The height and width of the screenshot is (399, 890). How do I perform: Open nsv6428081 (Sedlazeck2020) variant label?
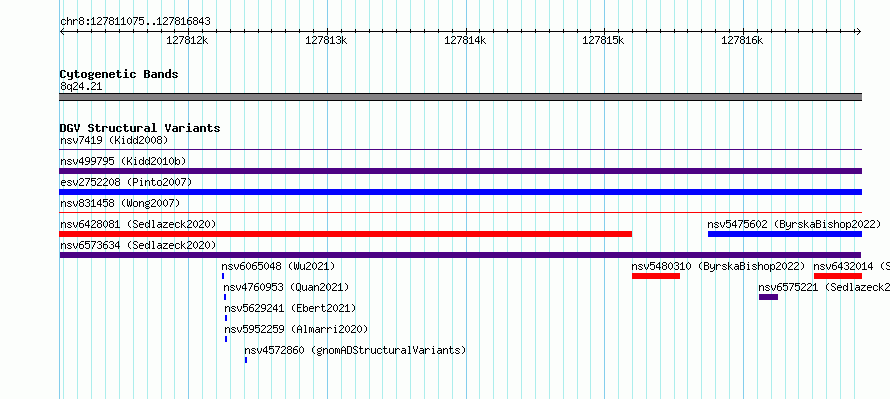(138, 224)
